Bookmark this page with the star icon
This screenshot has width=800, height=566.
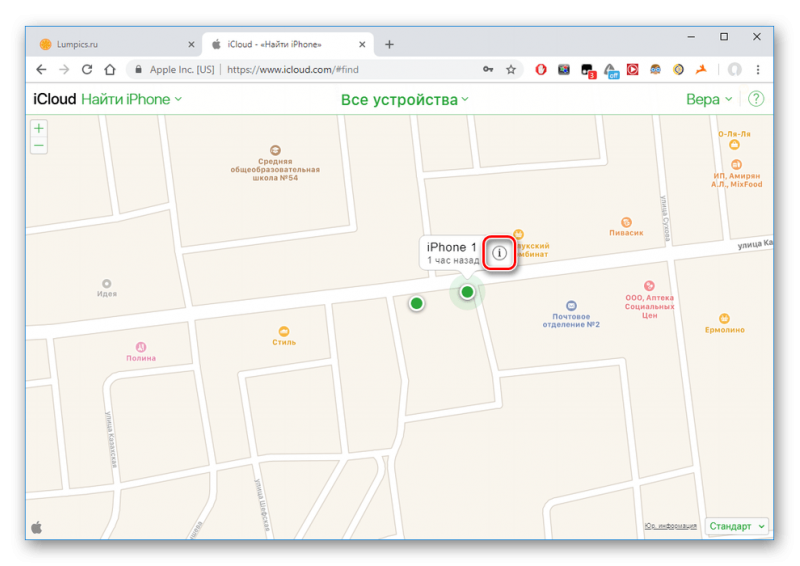click(x=511, y=69)
